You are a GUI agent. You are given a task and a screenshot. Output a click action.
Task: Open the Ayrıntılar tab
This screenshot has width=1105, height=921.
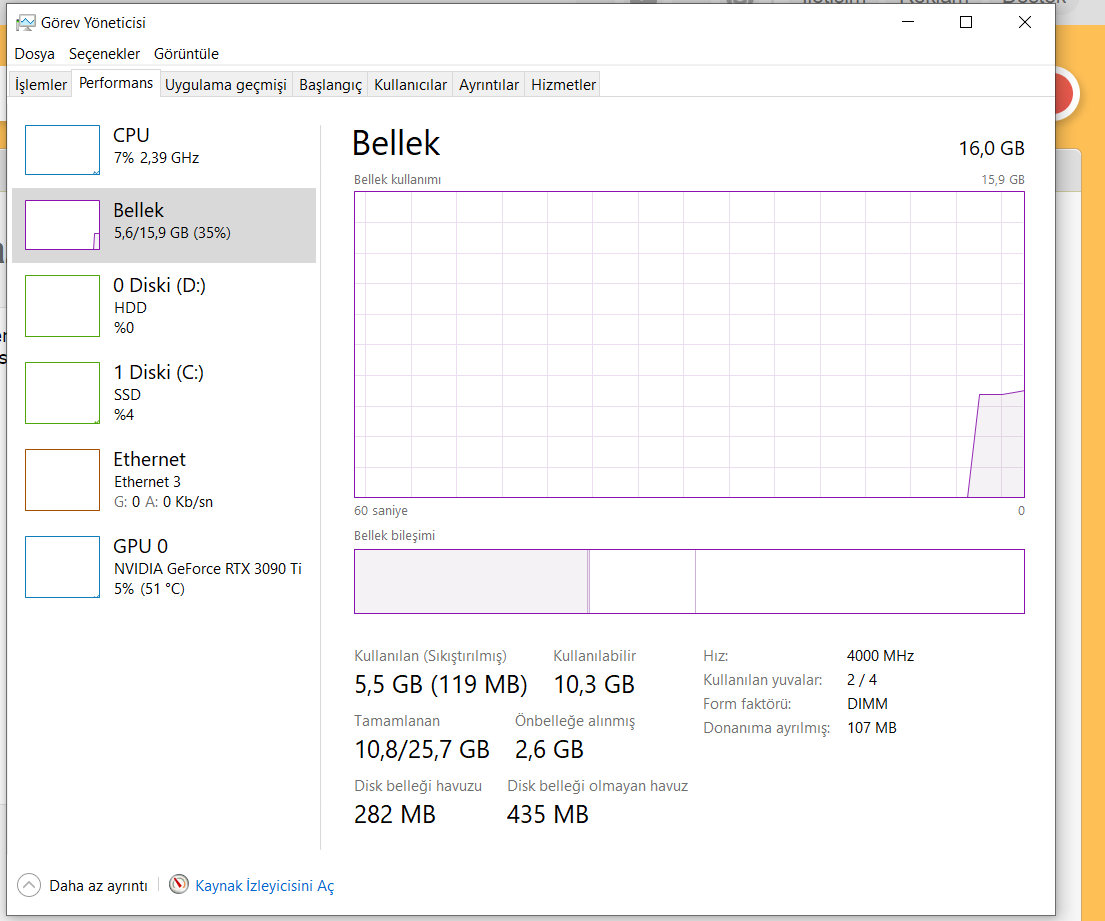[x=489, y=85]
